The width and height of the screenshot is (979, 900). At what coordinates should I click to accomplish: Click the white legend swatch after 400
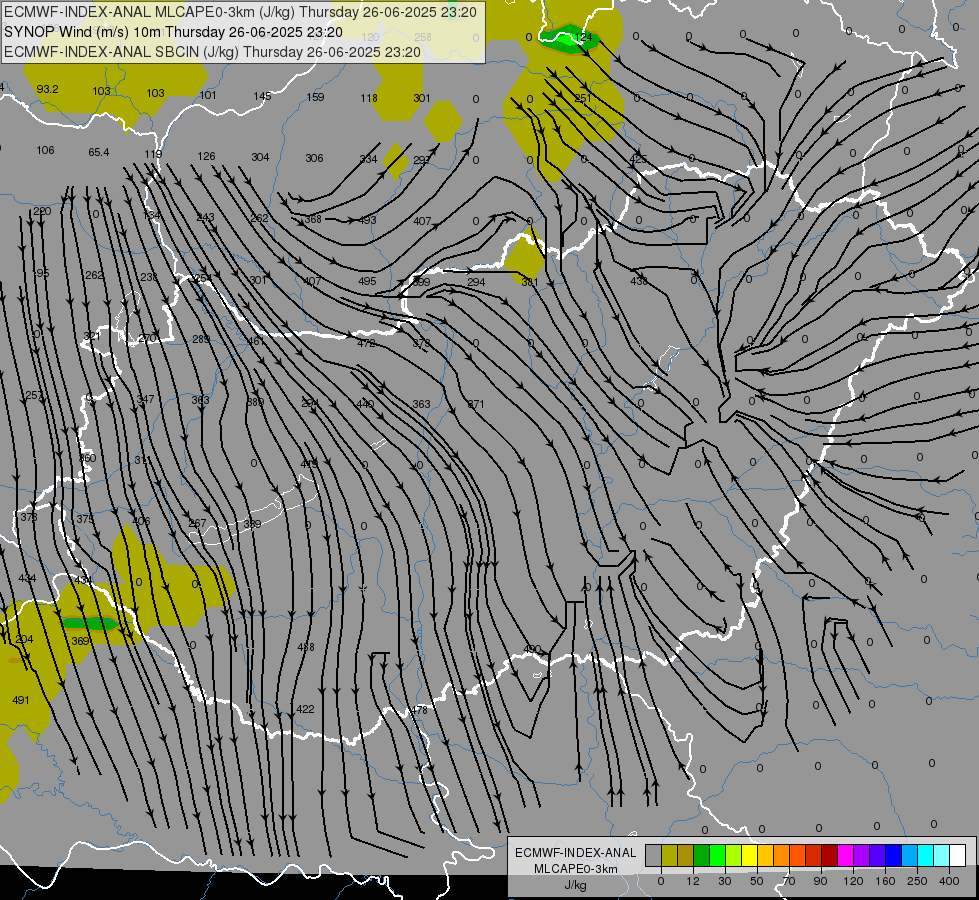pyautogui.click(x=958, y=855)
